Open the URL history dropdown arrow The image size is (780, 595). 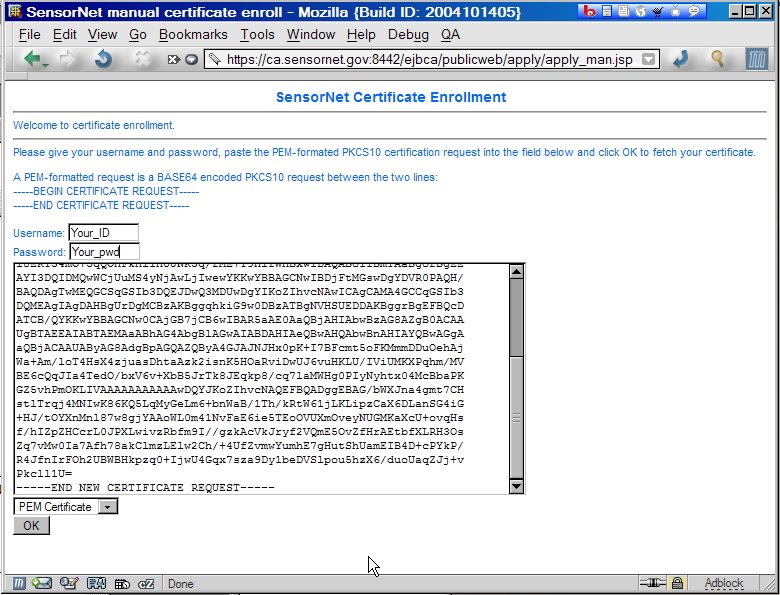click(648, 59)
